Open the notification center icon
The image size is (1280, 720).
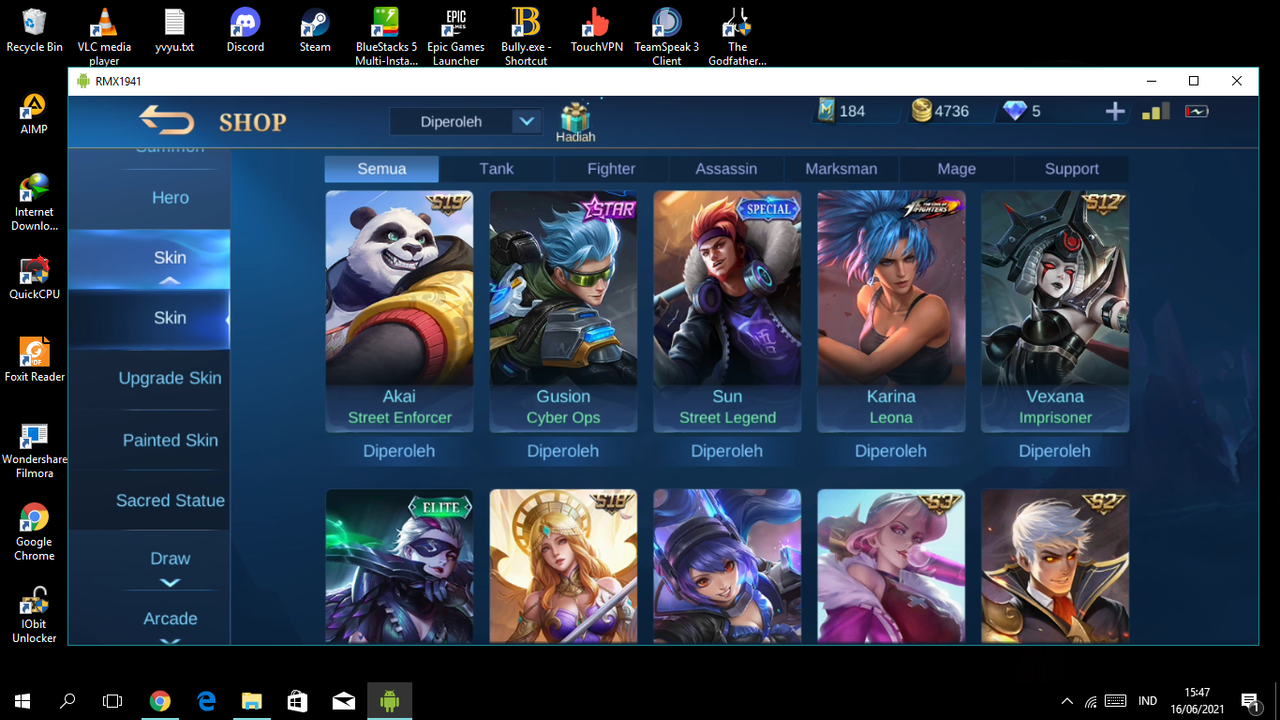coord(1250,701)
